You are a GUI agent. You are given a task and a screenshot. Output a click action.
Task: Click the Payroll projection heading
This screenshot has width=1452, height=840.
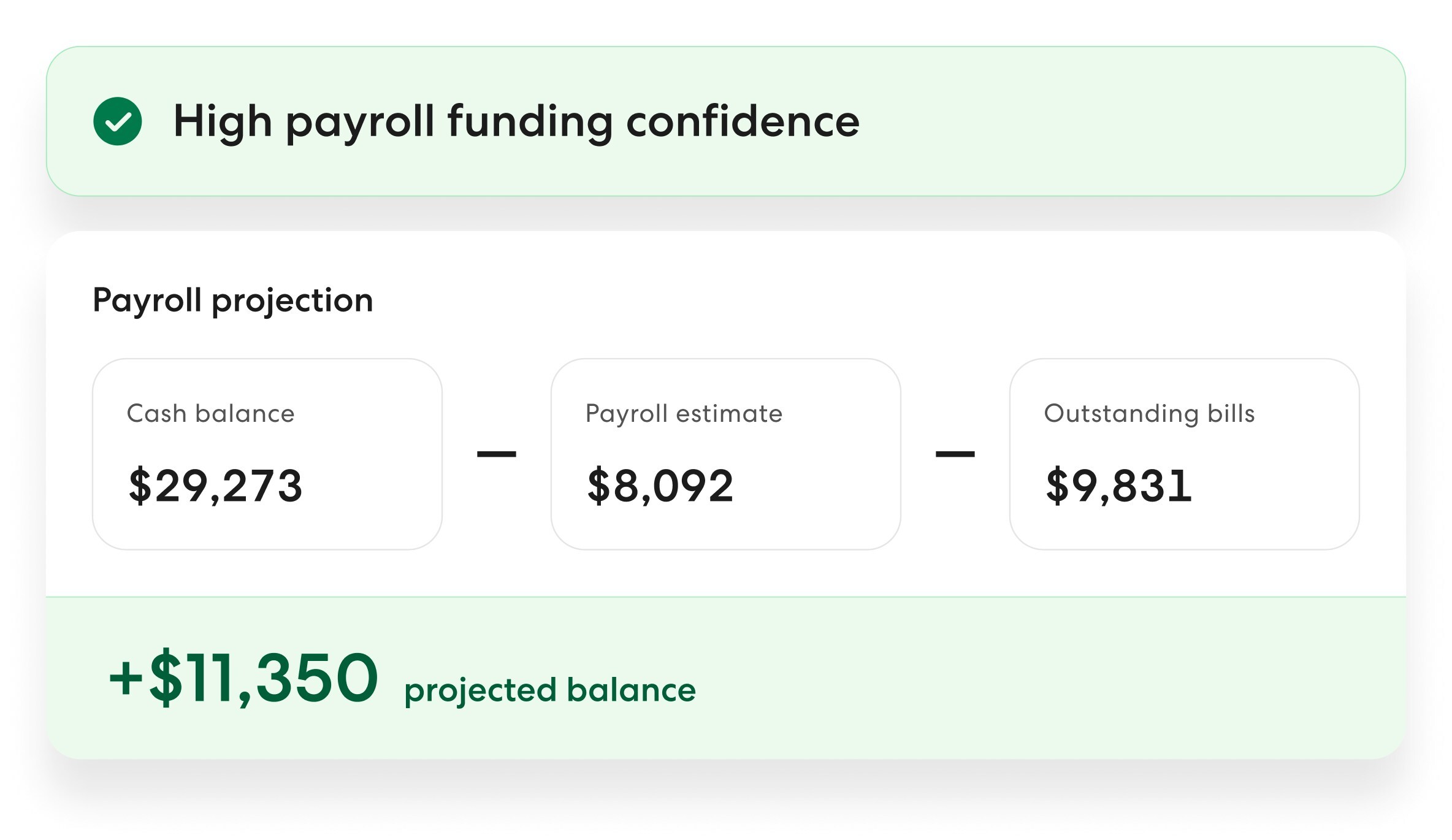pos(232,300)
